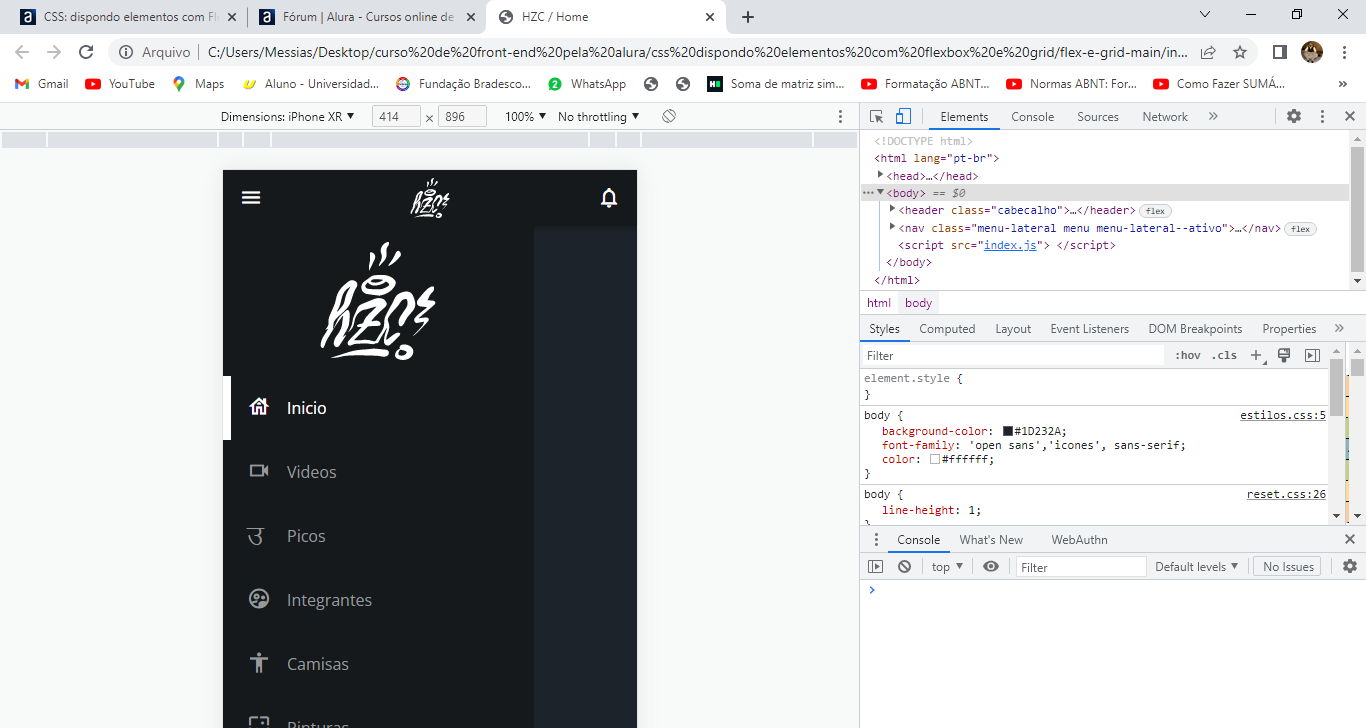Expand the head element in DOM tree
Image resolution: width=1366 pixels, height=728 pixels.
click(x=880, y=175)
